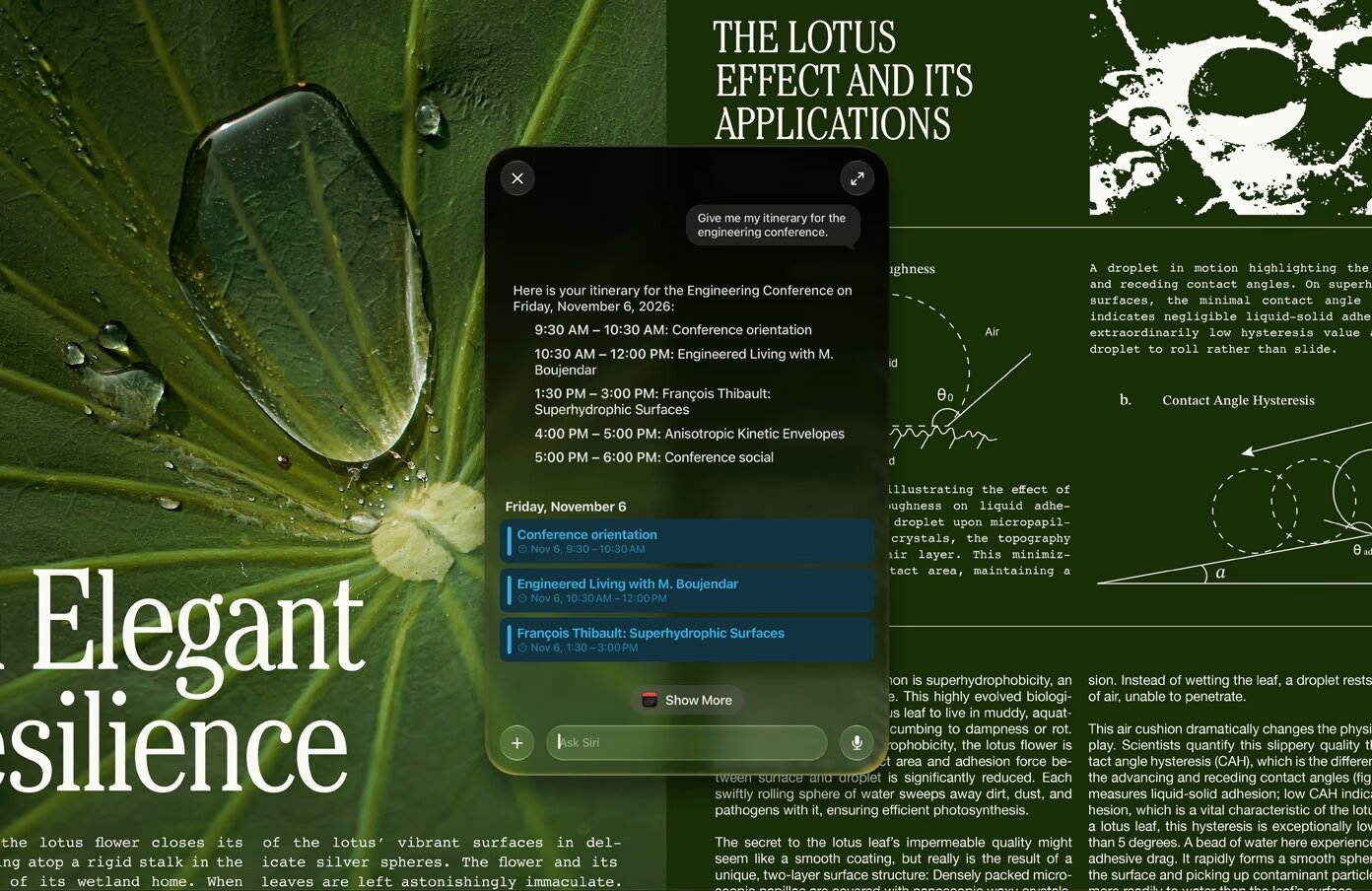Click the '1:30 PM – 3:00 PM: François Thibault' itinerary line

coord(652,401)
